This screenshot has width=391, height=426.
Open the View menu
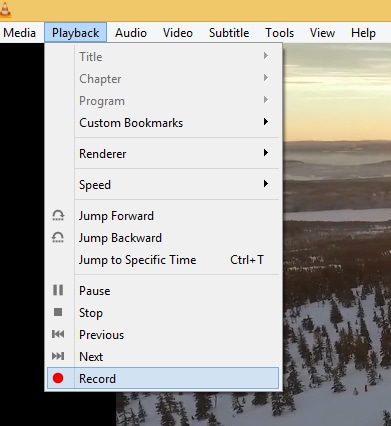click(x=322, y=33)
